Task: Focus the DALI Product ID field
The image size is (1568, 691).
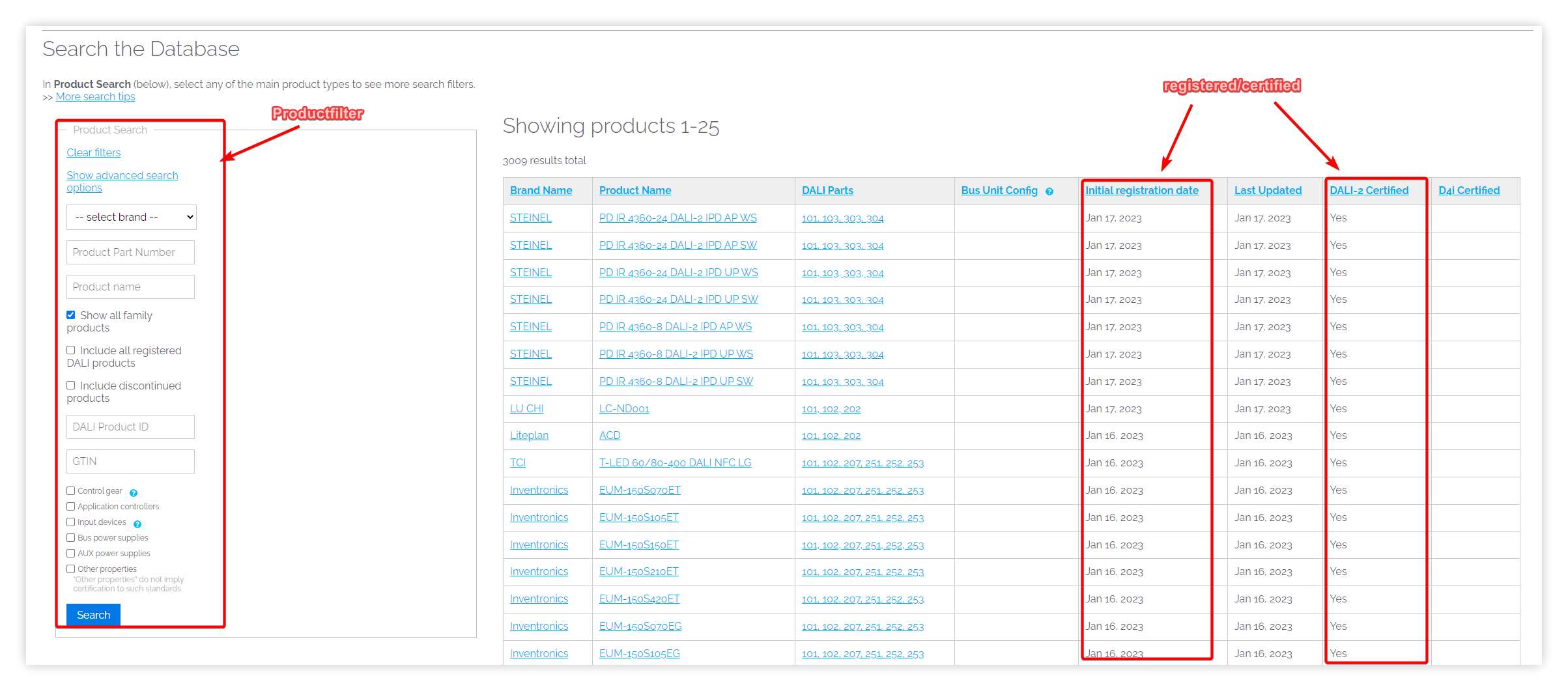Action: 130,427
